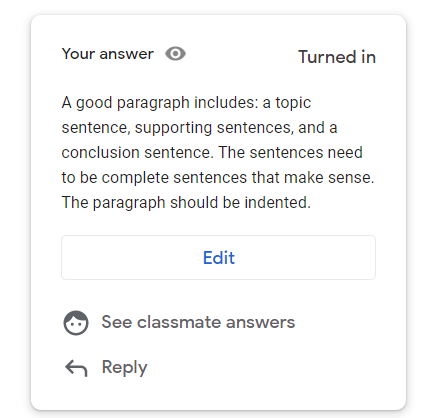The image size is (425, 418).
Task: Click the Your answer heading
Action: tap(108, 54)
